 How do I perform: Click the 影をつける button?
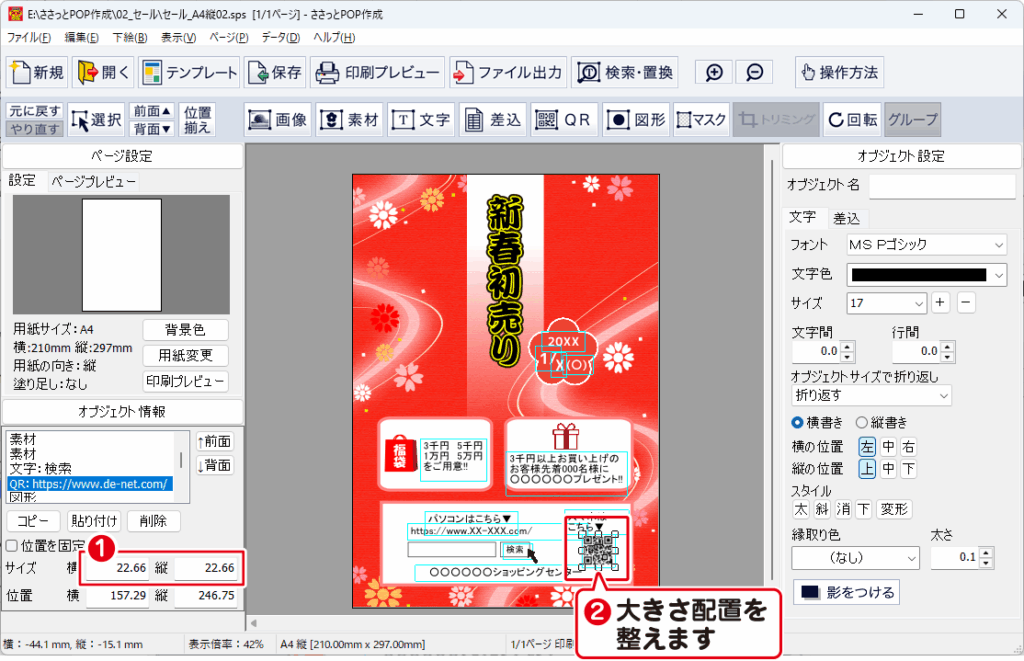[845, 592]
